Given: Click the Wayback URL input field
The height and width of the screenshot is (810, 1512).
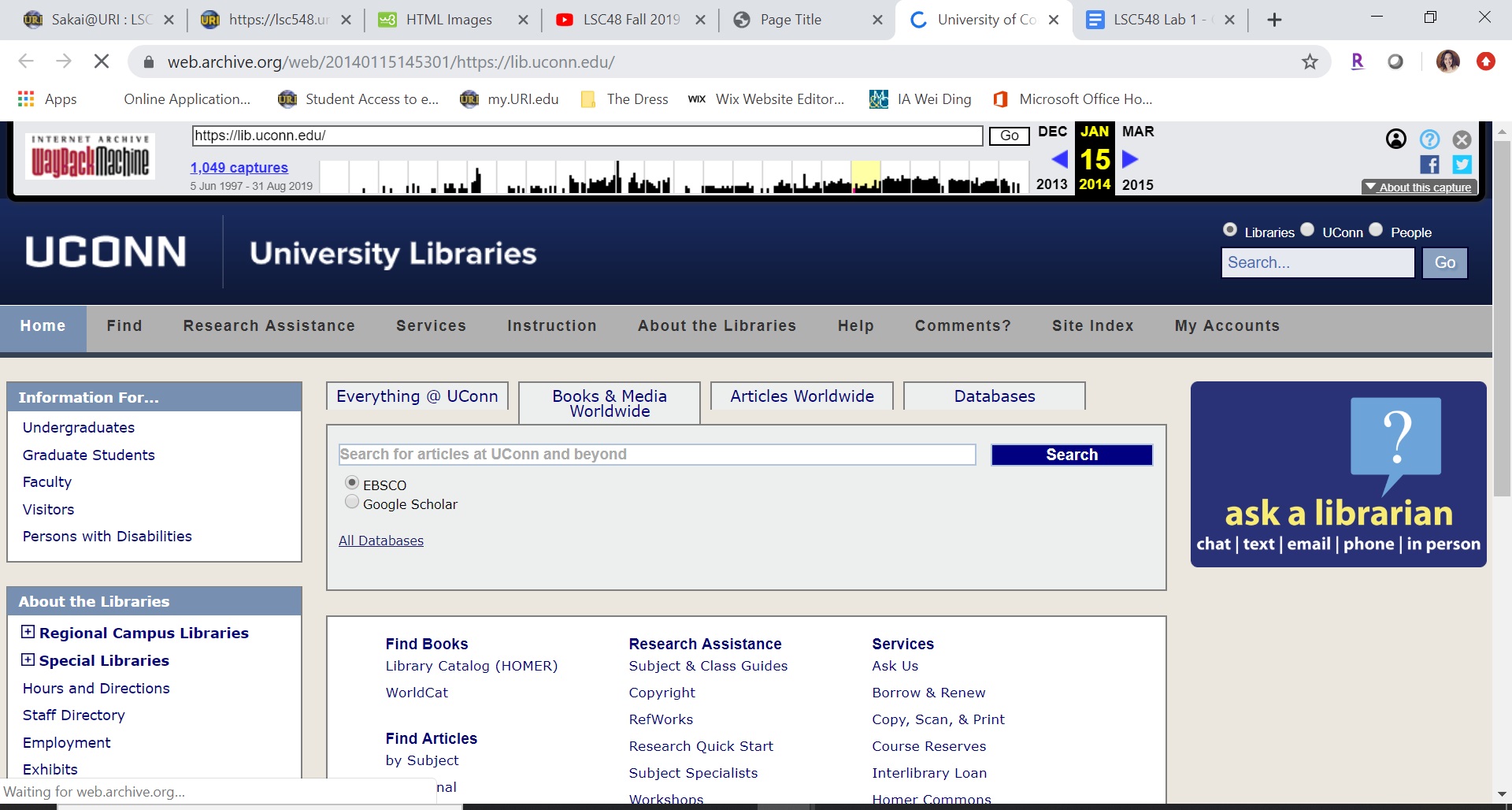Looking at the screenshot, I should (587, 136).
